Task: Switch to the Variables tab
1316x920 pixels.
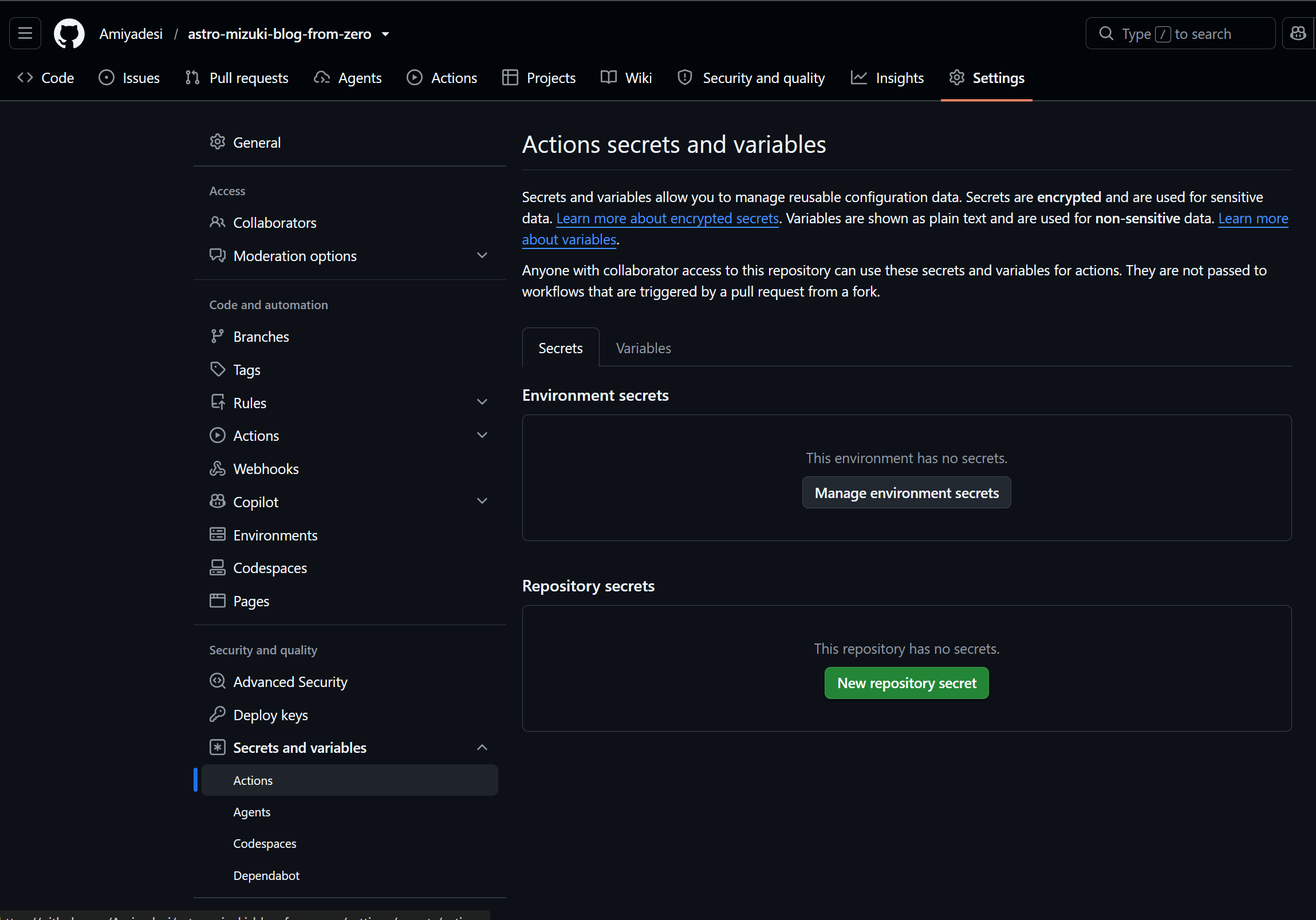Action: [x=643, y=348]
